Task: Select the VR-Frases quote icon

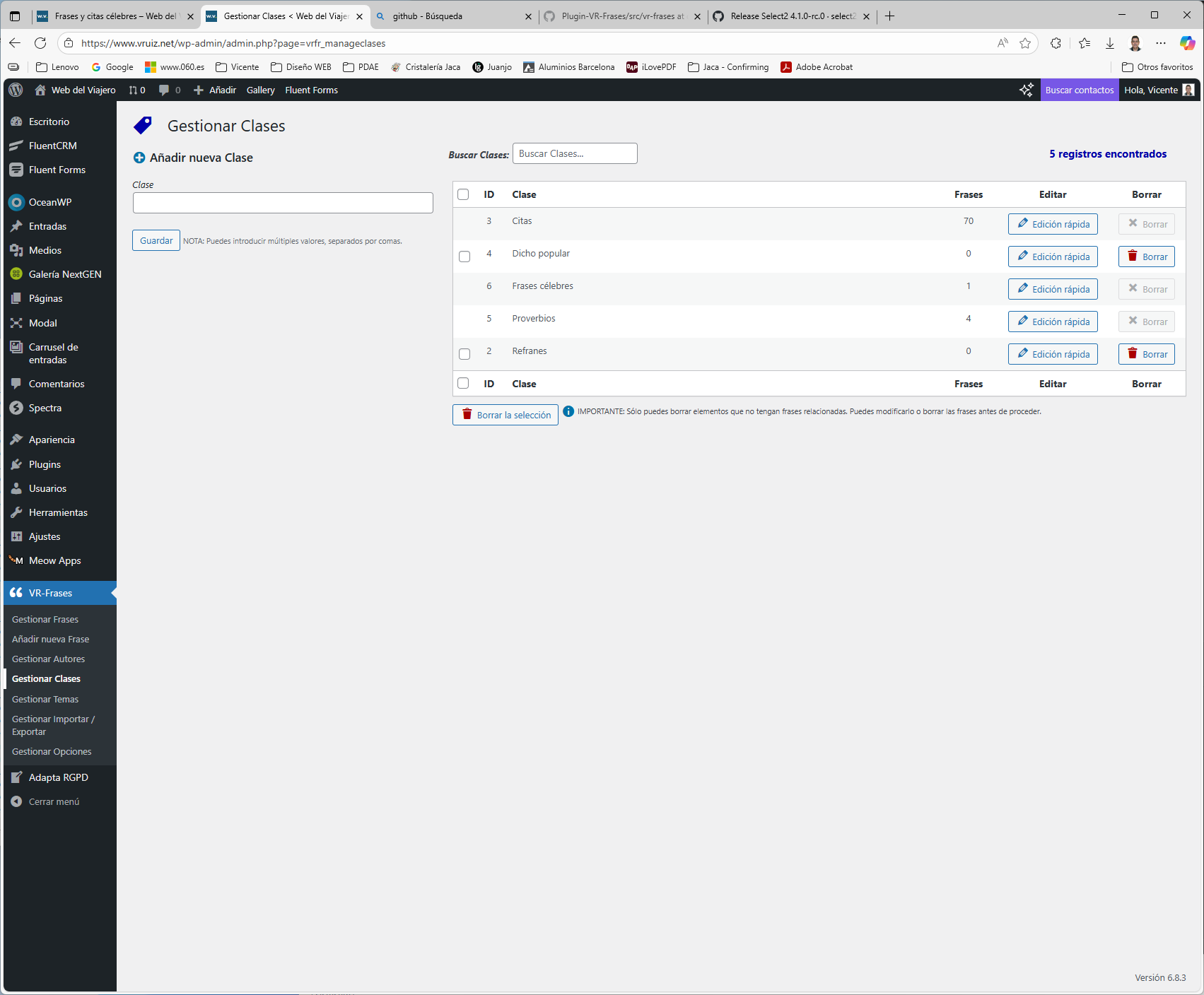Action: 16,593
